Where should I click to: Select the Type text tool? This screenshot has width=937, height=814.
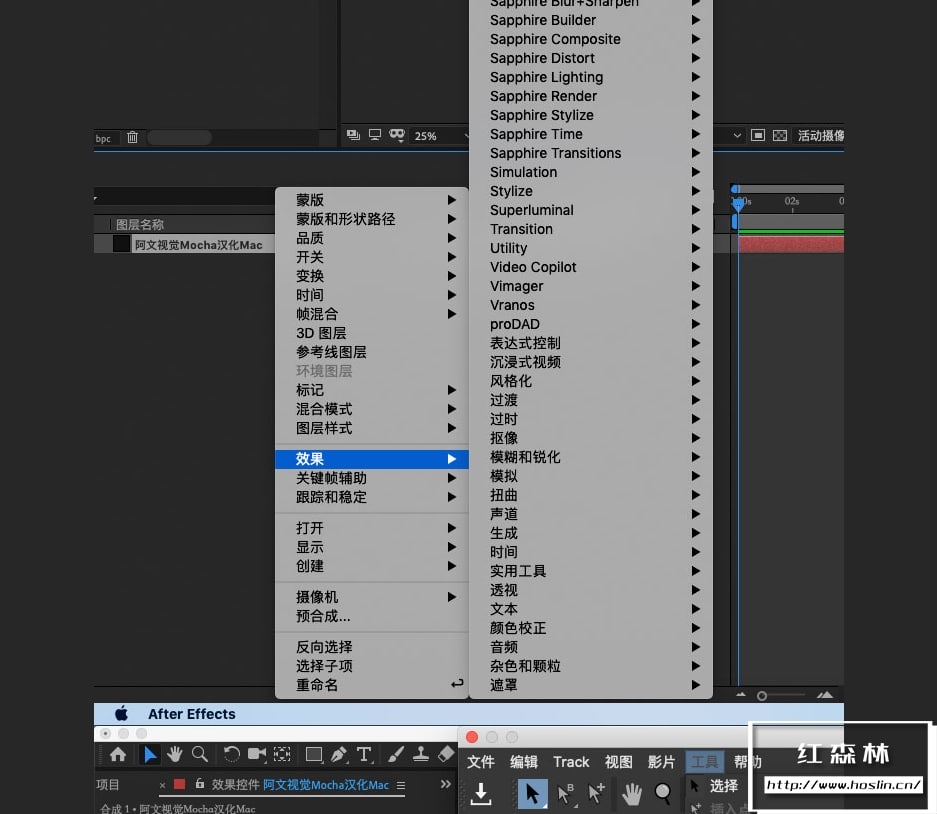click(365, 755)
